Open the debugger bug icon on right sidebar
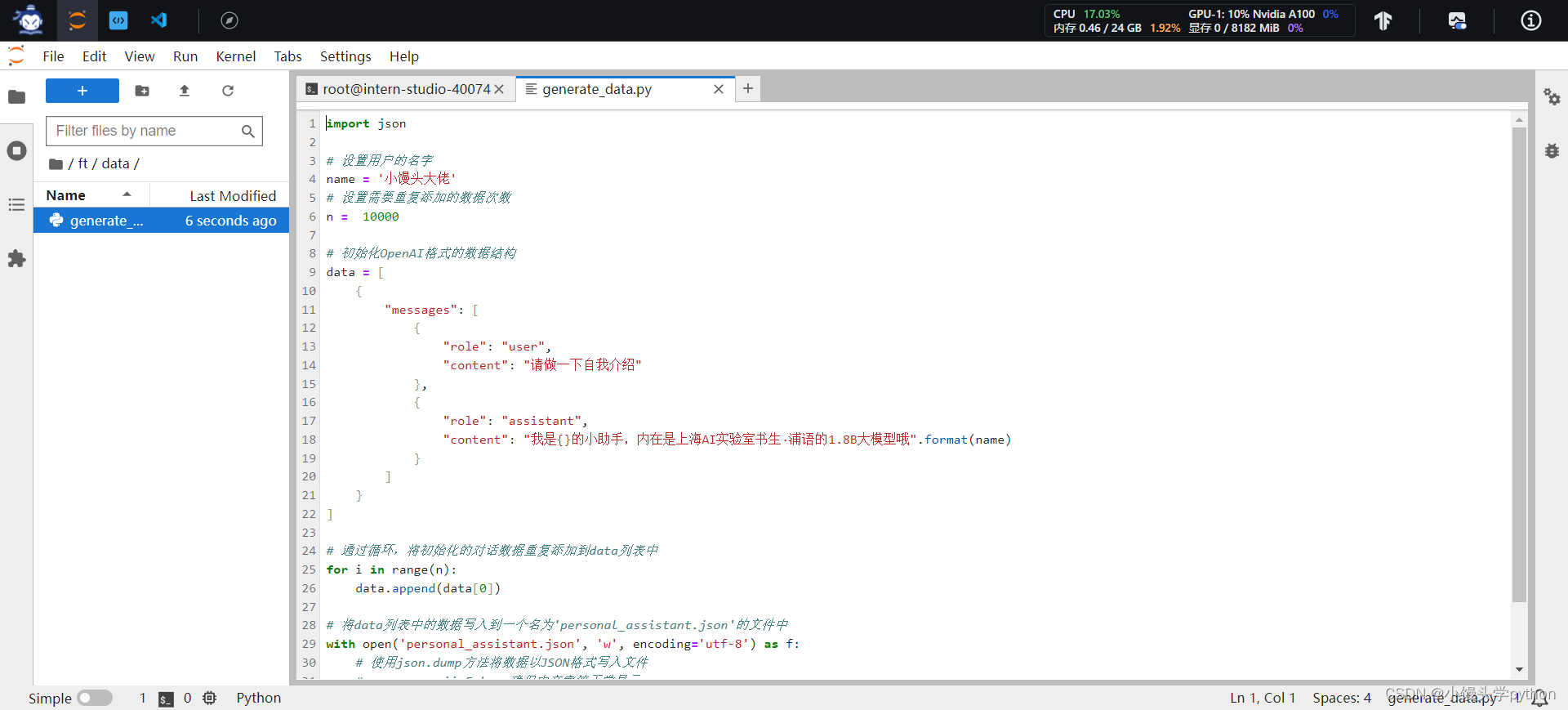This screenshot has height=710, width=1568. click(x=1552, y=150)
